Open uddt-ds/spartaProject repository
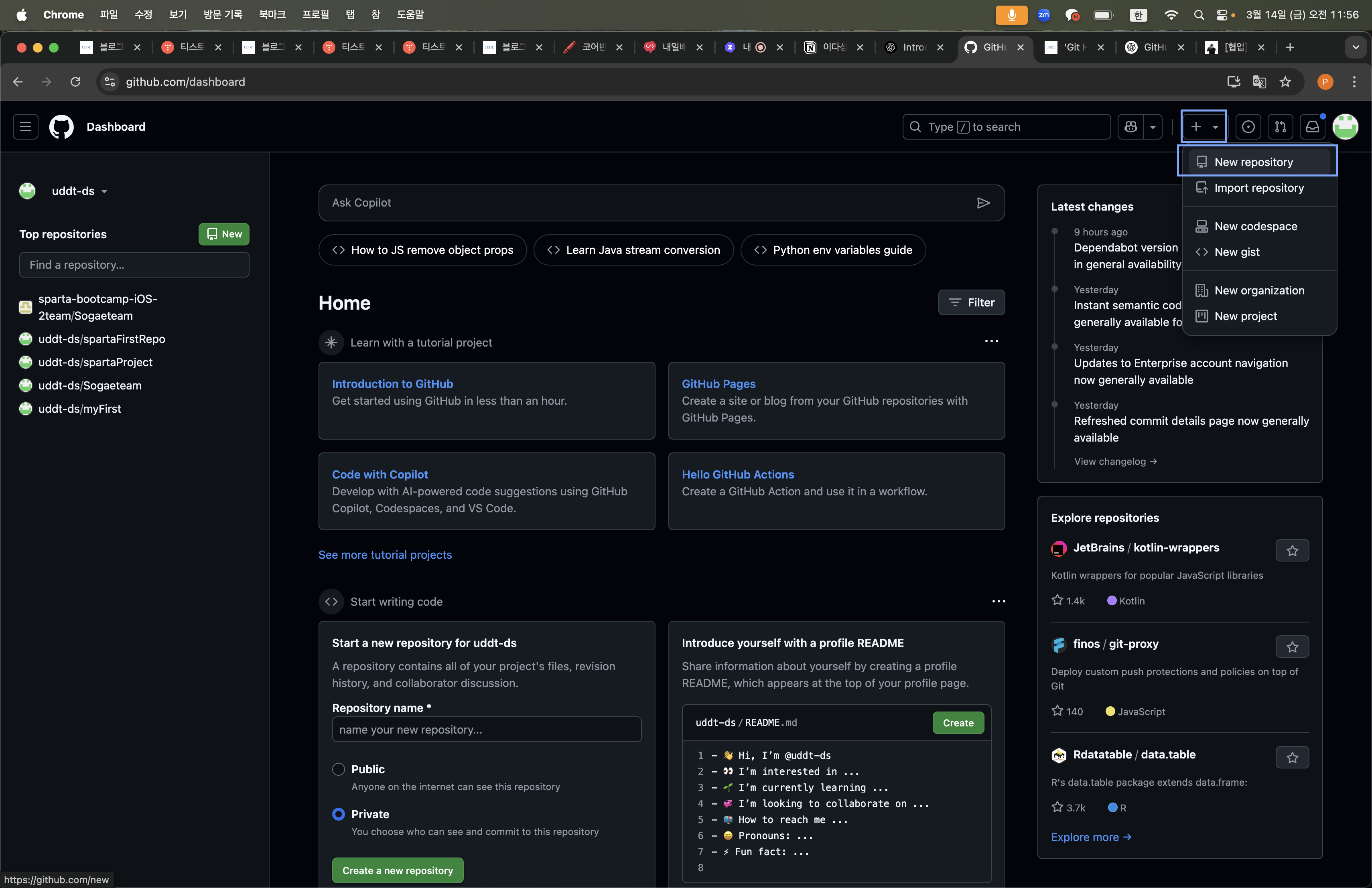 click(95, 362)
